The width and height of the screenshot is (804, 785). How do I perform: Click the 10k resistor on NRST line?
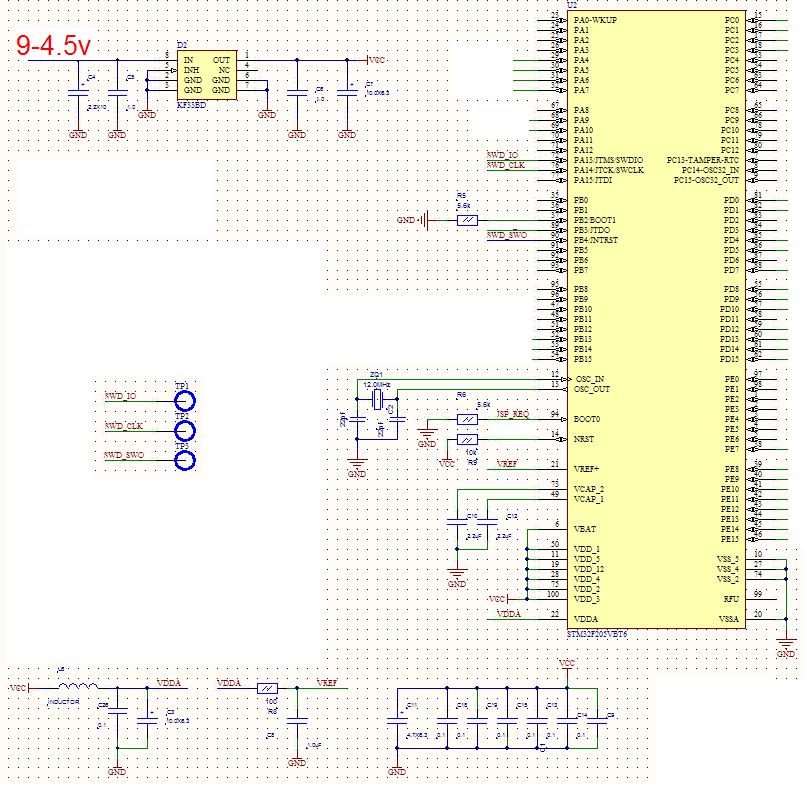(x=467, y=439)
